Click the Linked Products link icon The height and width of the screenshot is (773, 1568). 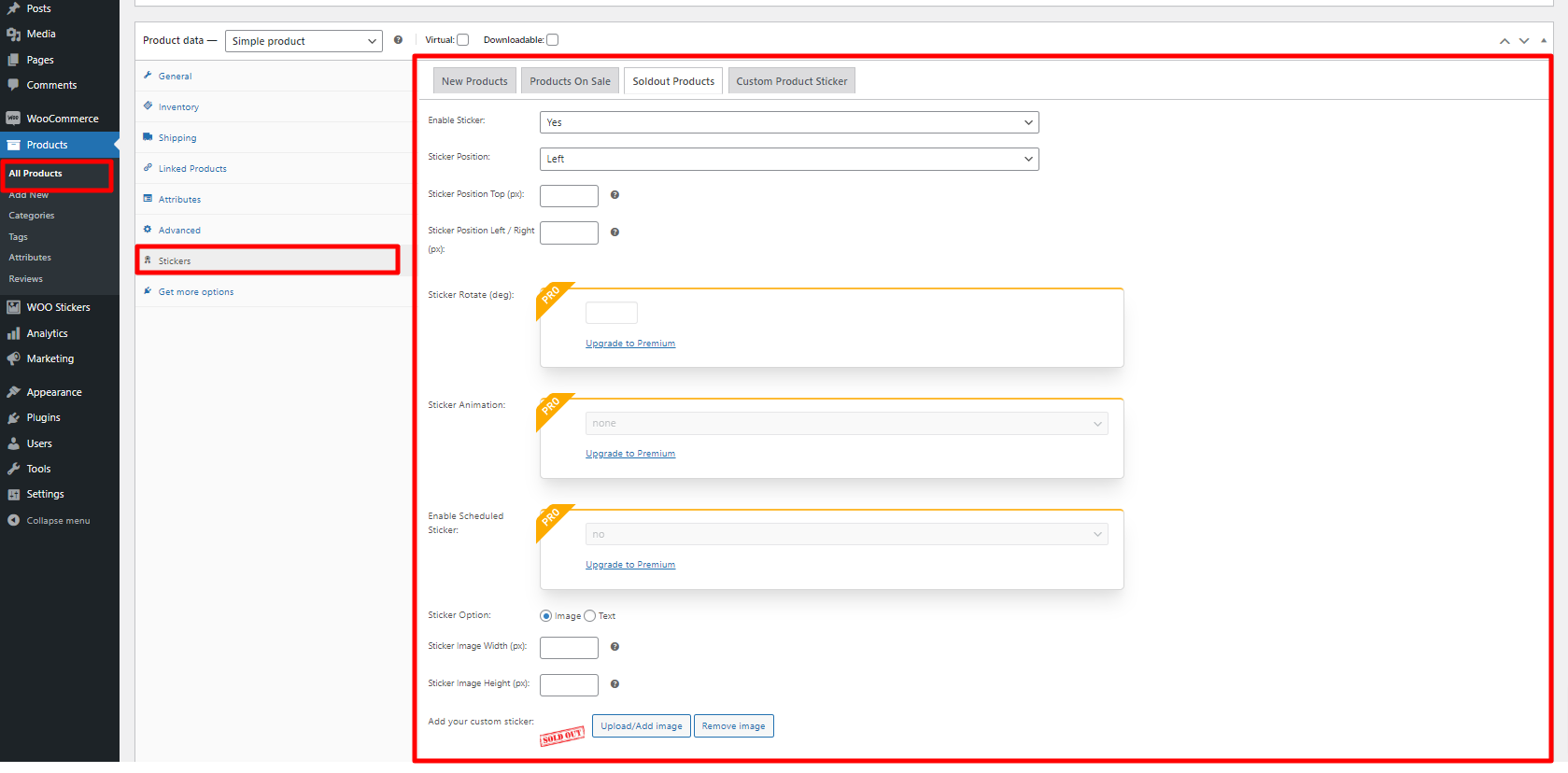(148, 168)
